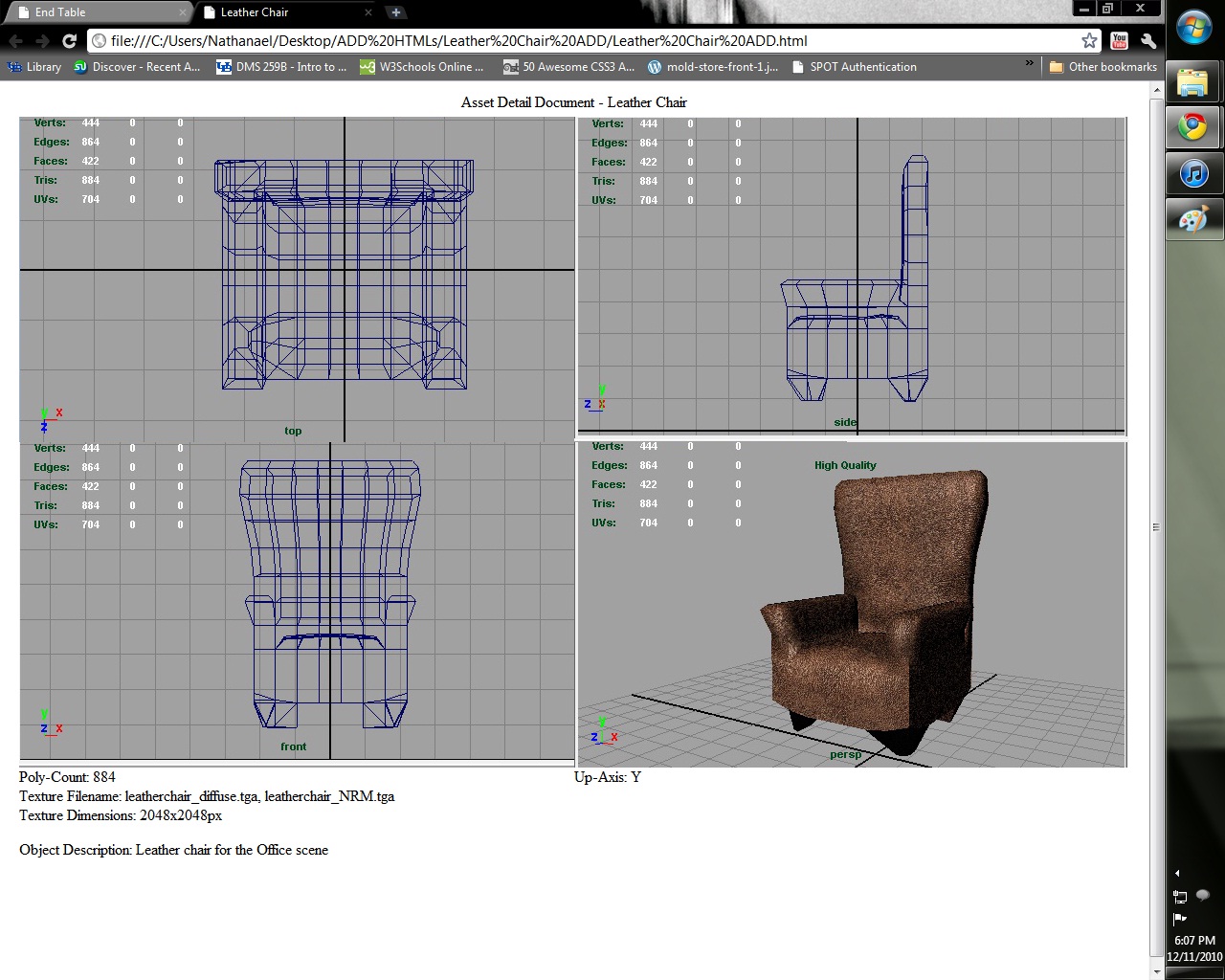Open the Paint application from the taskbar
Viewport: 1225px width, 980px height.
(1193, 219)
